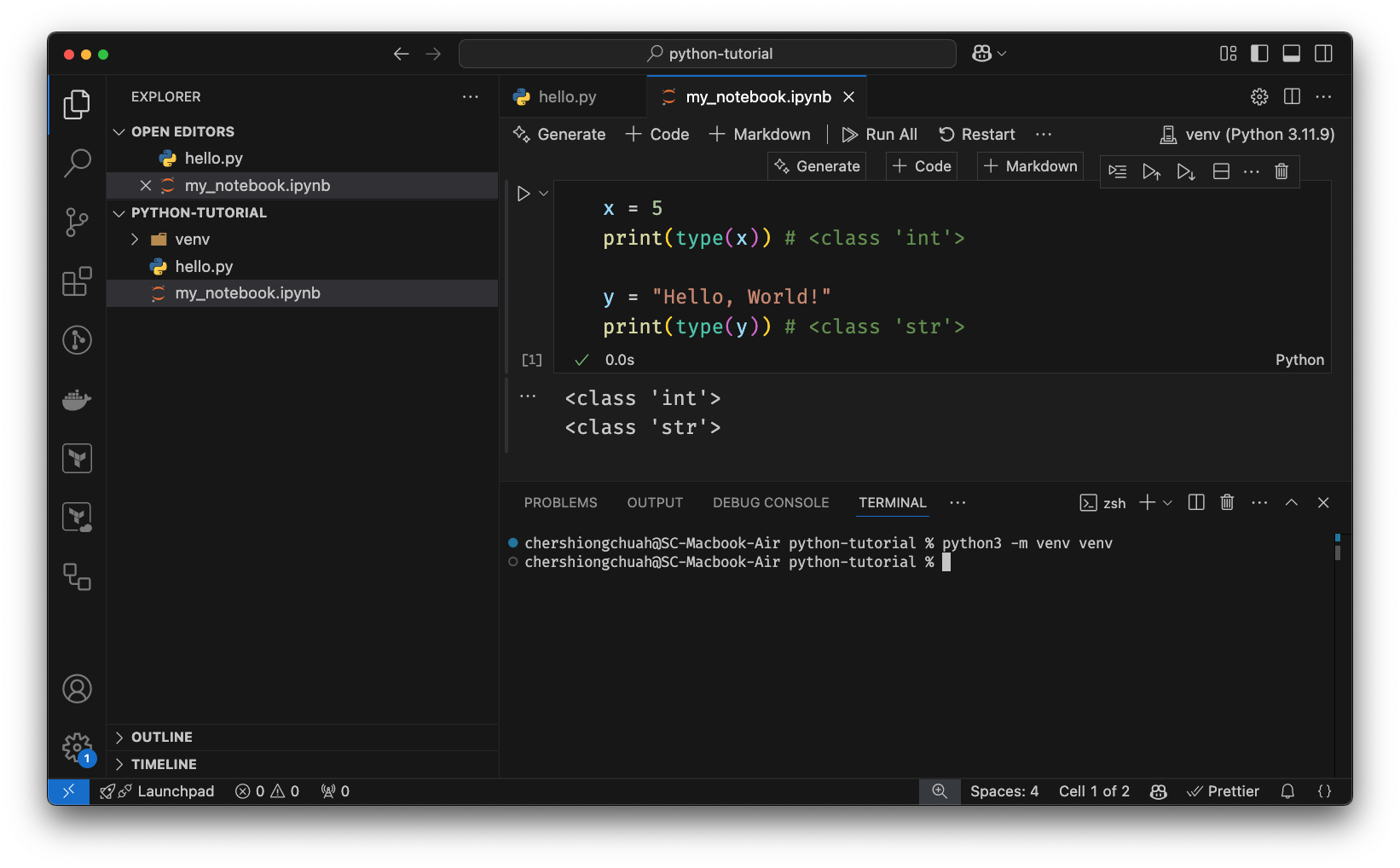Viewport: 1400px width, 868px height.
Task: Run the first notebook cell
Action: (x=524, y=194)
